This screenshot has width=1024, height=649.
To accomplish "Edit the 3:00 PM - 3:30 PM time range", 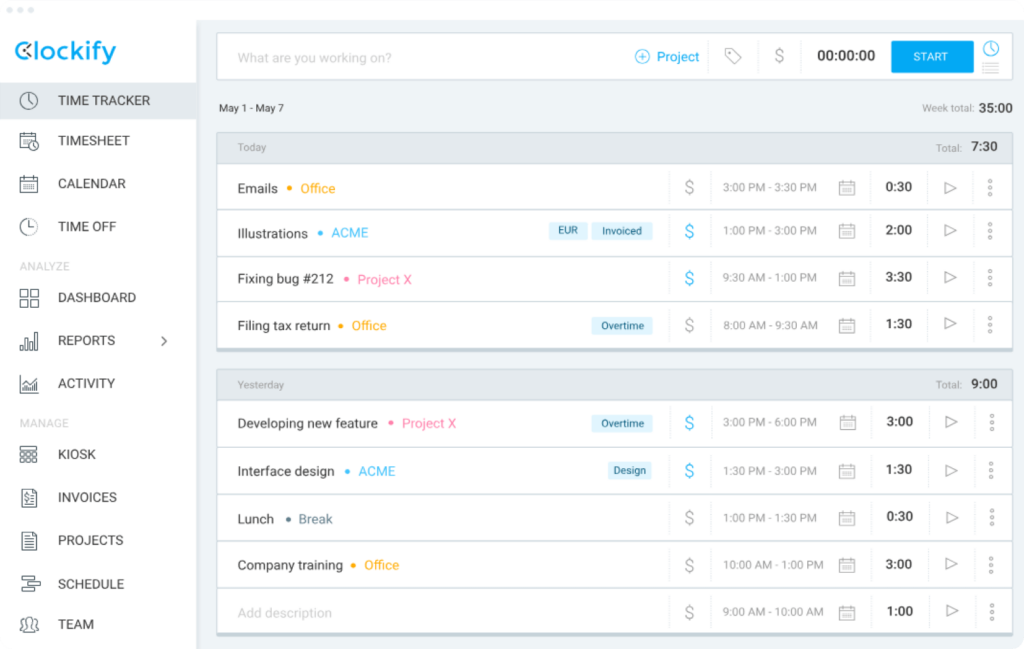I will (769, 188).
